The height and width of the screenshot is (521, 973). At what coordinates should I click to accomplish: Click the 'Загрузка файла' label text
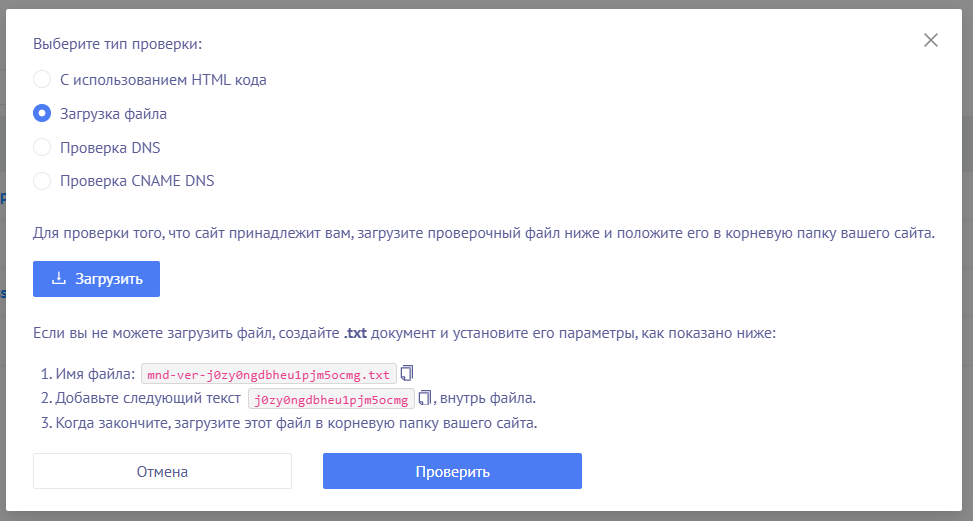pos(113,113)
